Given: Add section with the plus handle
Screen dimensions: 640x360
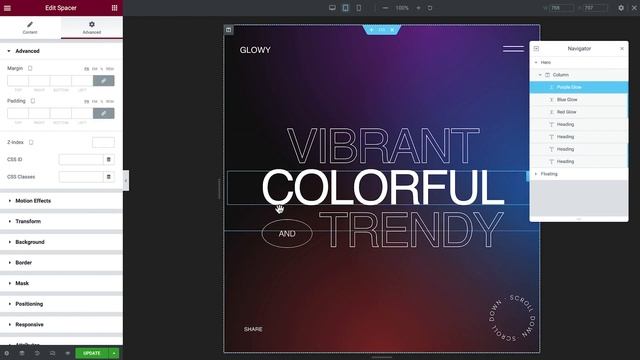Looking at the screenshot, I should click(371, 30).
